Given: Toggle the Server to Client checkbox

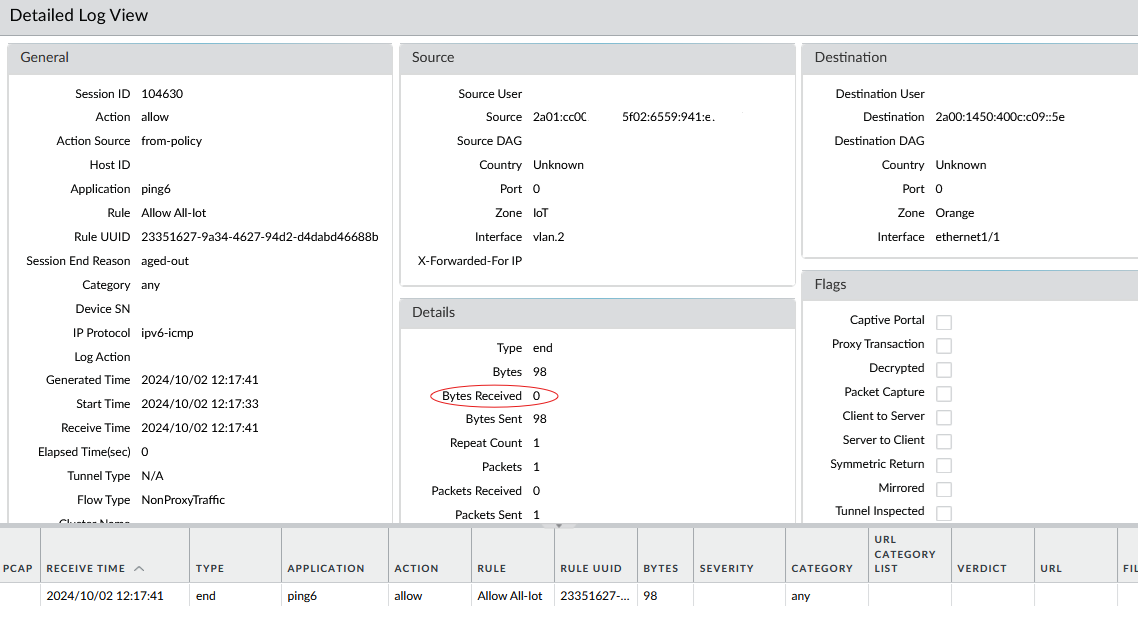Looking at the screenshot, I should click(x=943, y=442).
